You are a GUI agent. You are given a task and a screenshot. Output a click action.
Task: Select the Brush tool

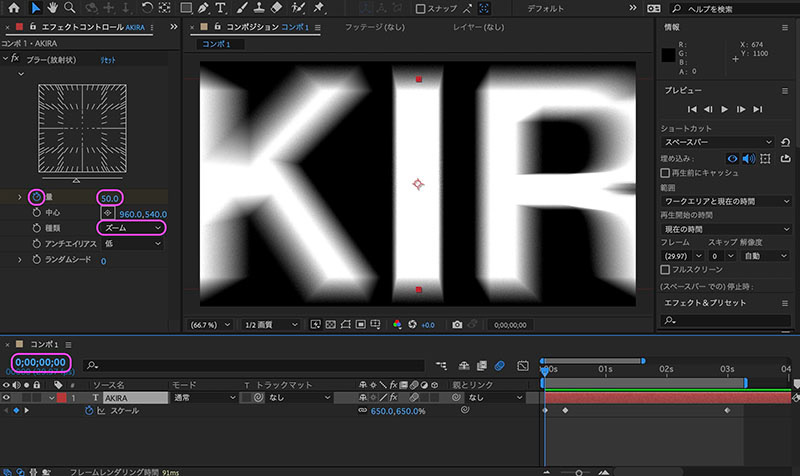point(242,8)
